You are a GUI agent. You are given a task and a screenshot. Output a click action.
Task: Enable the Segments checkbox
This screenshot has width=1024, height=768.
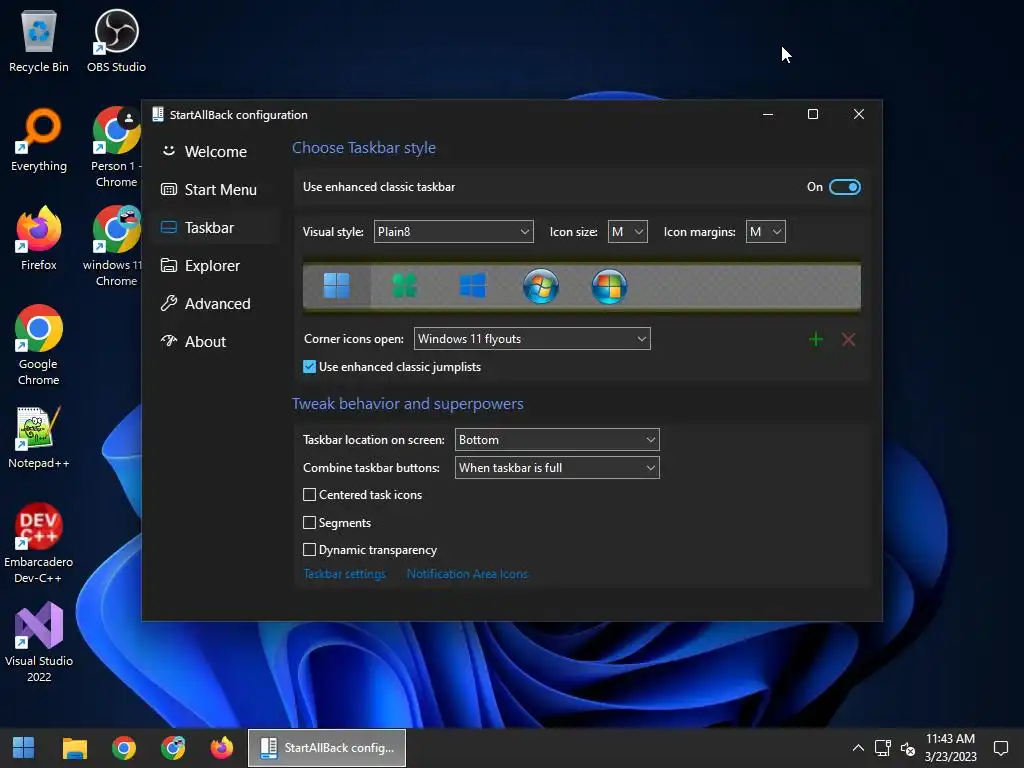click(310, 522)
